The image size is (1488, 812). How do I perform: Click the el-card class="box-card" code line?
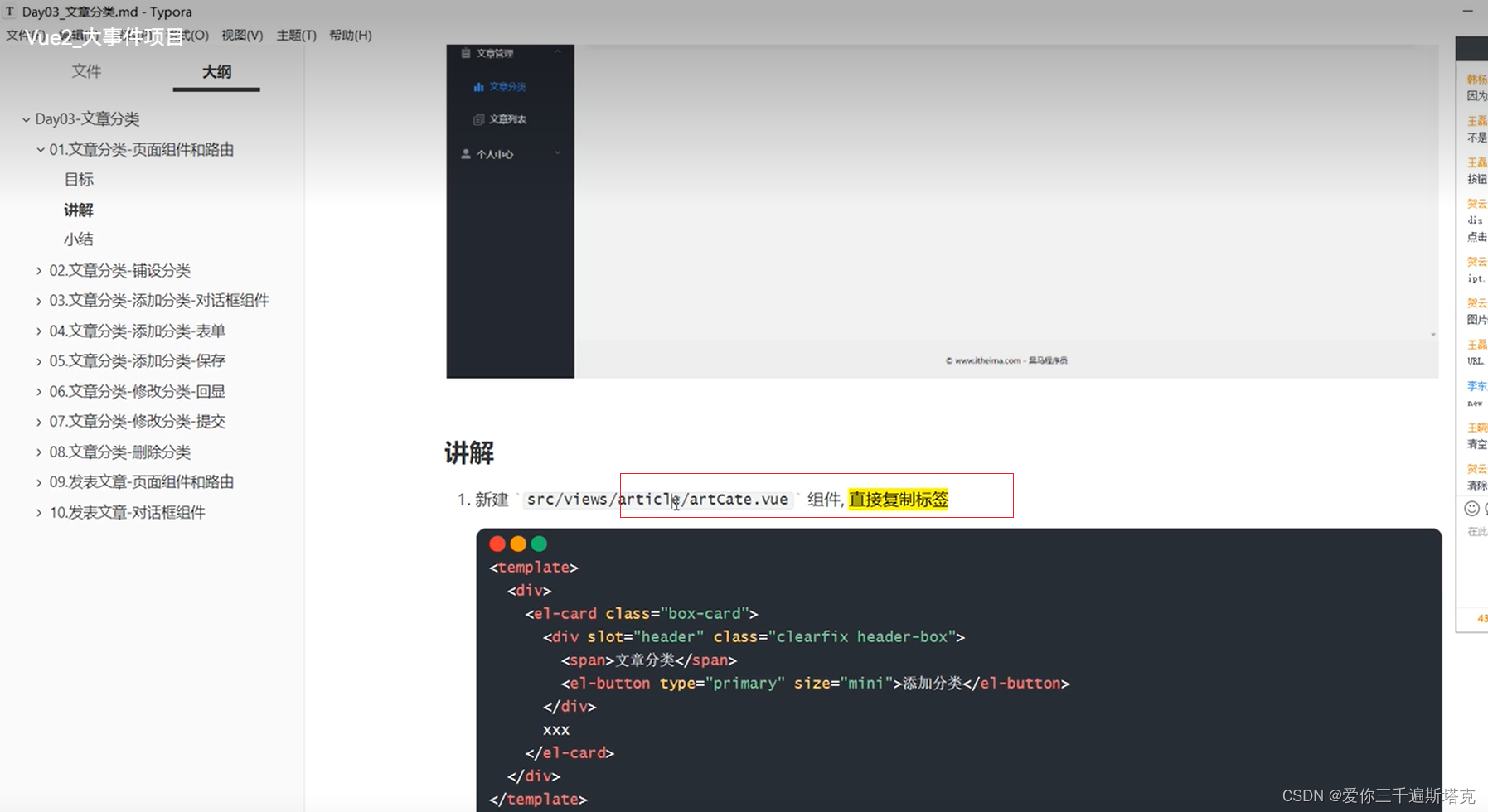pos(642,614)
